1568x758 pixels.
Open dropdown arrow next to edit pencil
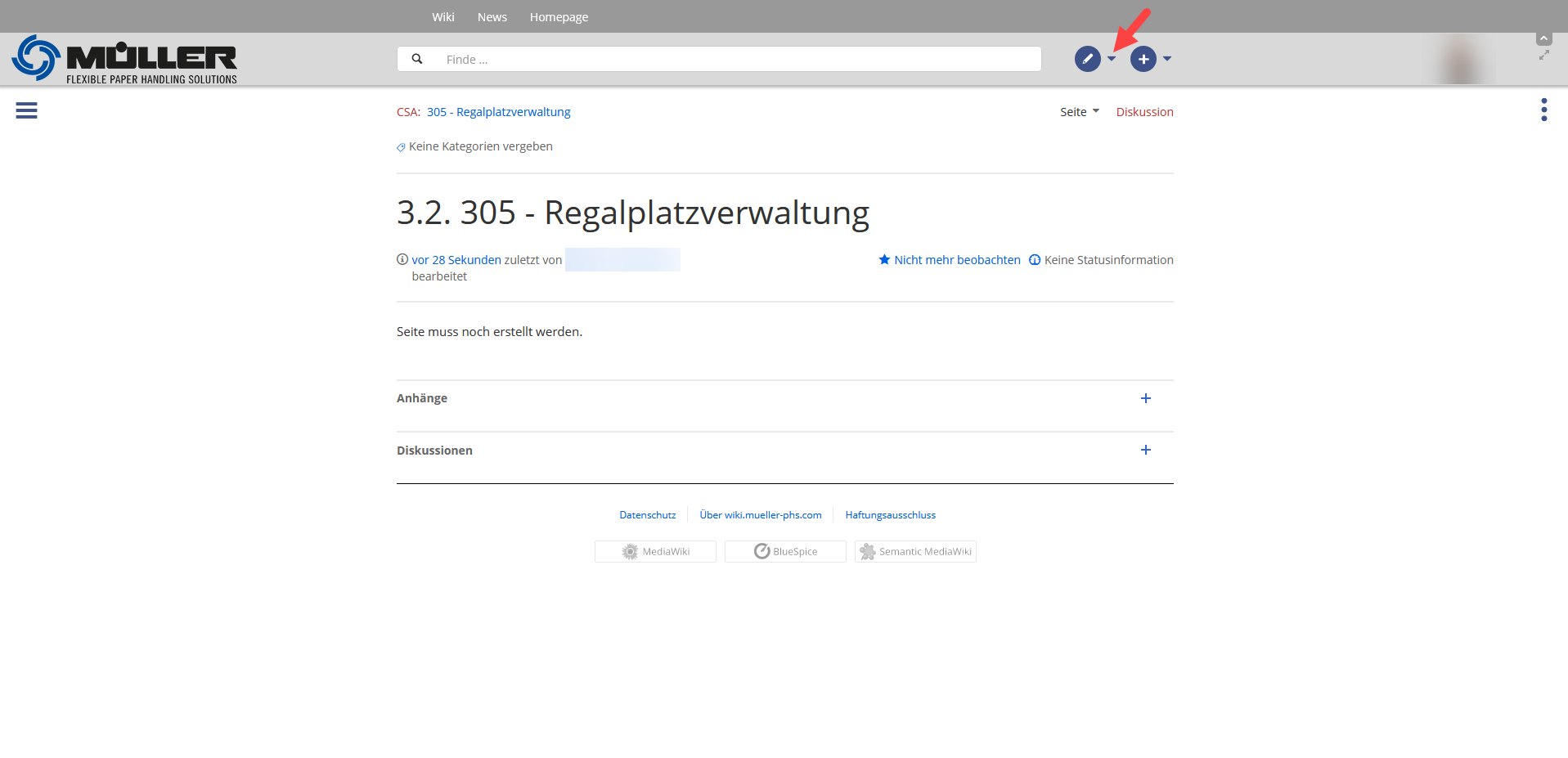tap(1112, 59)
